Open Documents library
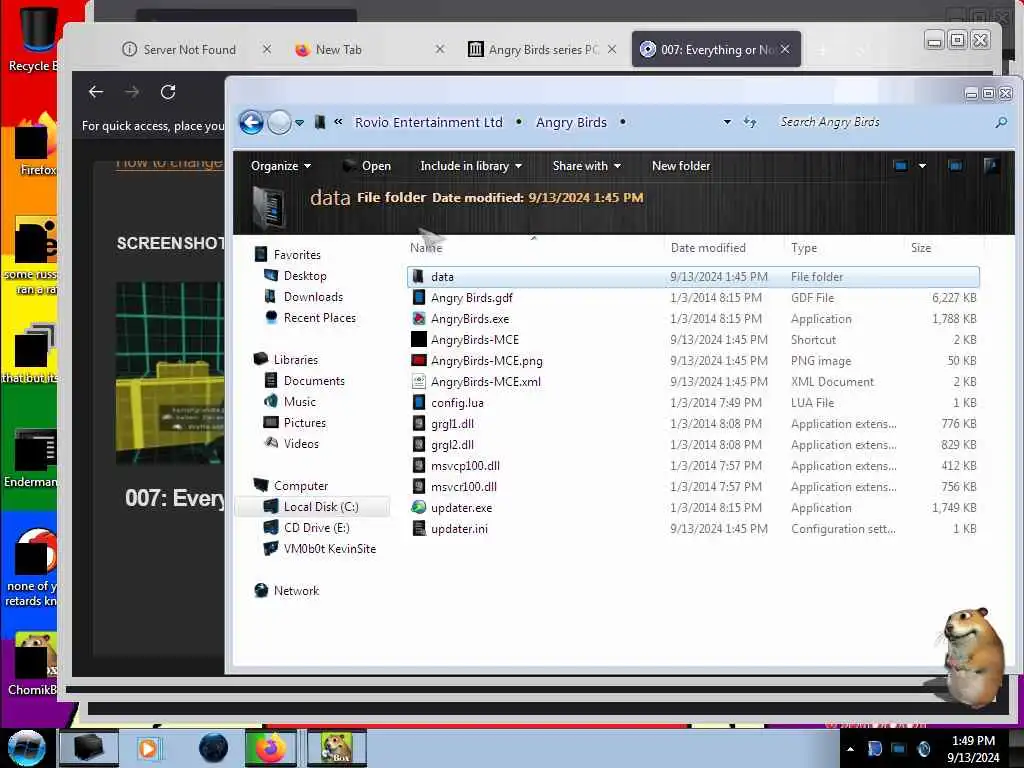Image resolution: width=1024 pixels, height=768 pixels. [314, 381]
